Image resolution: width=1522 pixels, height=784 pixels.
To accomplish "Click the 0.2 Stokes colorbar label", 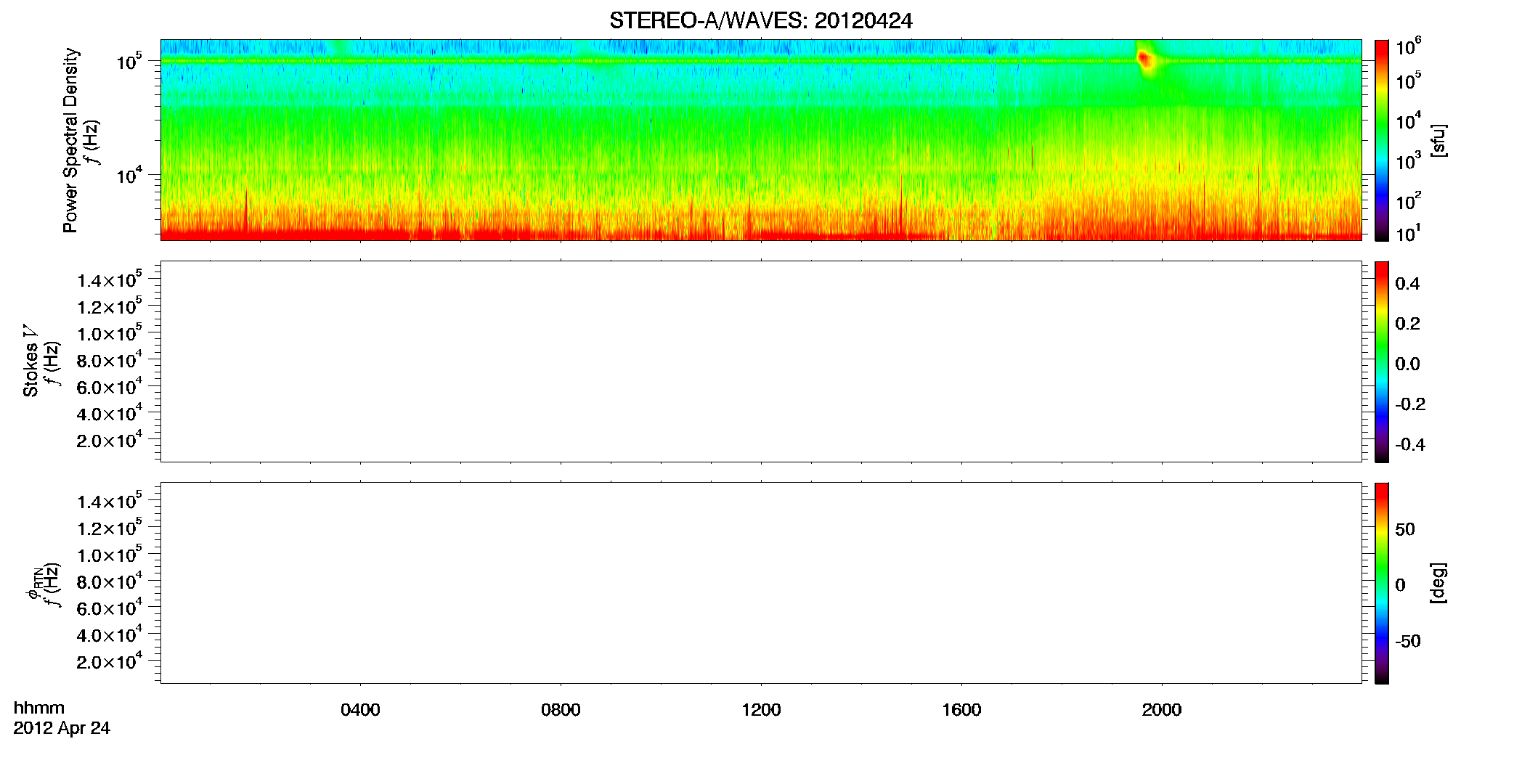I will pos(1407,324).
